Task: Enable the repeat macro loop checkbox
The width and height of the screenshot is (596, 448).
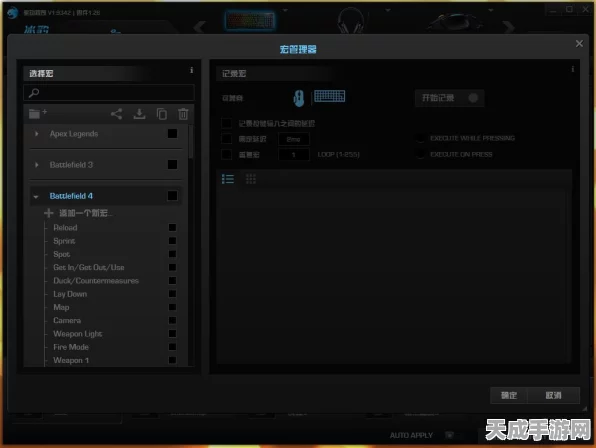Action: [x=226, y=155]
